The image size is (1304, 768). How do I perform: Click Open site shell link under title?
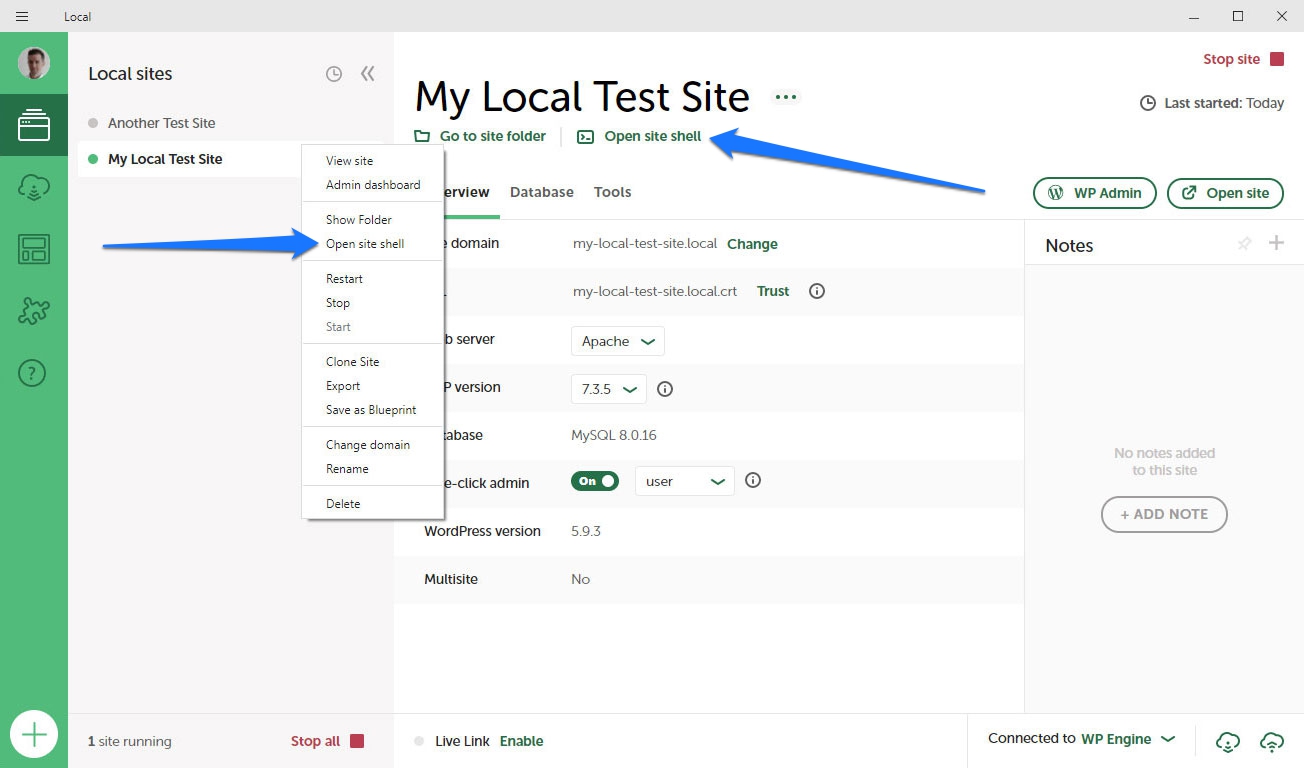pos(640,136)
